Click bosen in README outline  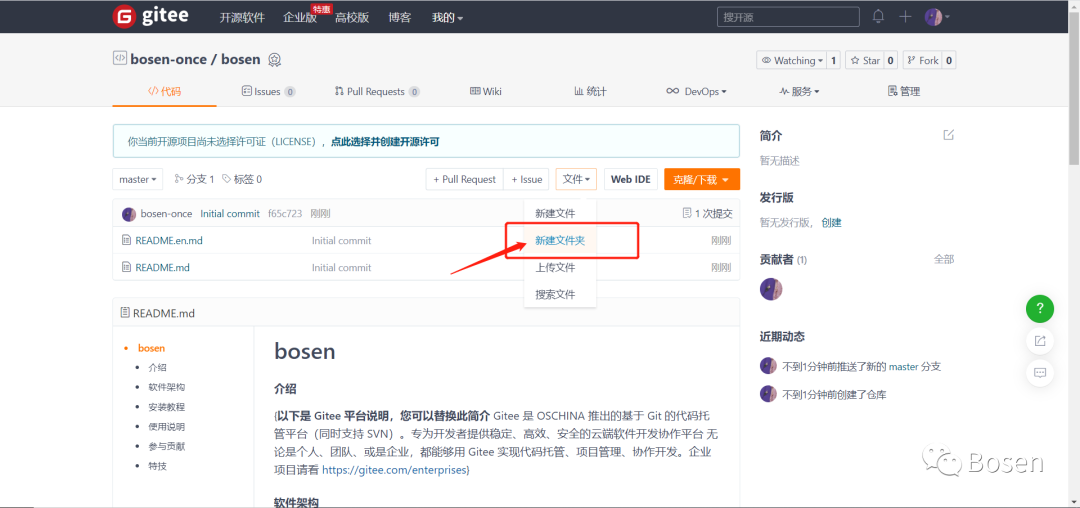tap(152, 348)
